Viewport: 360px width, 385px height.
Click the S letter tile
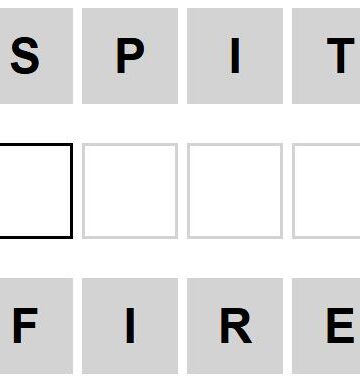click(36, 56)
